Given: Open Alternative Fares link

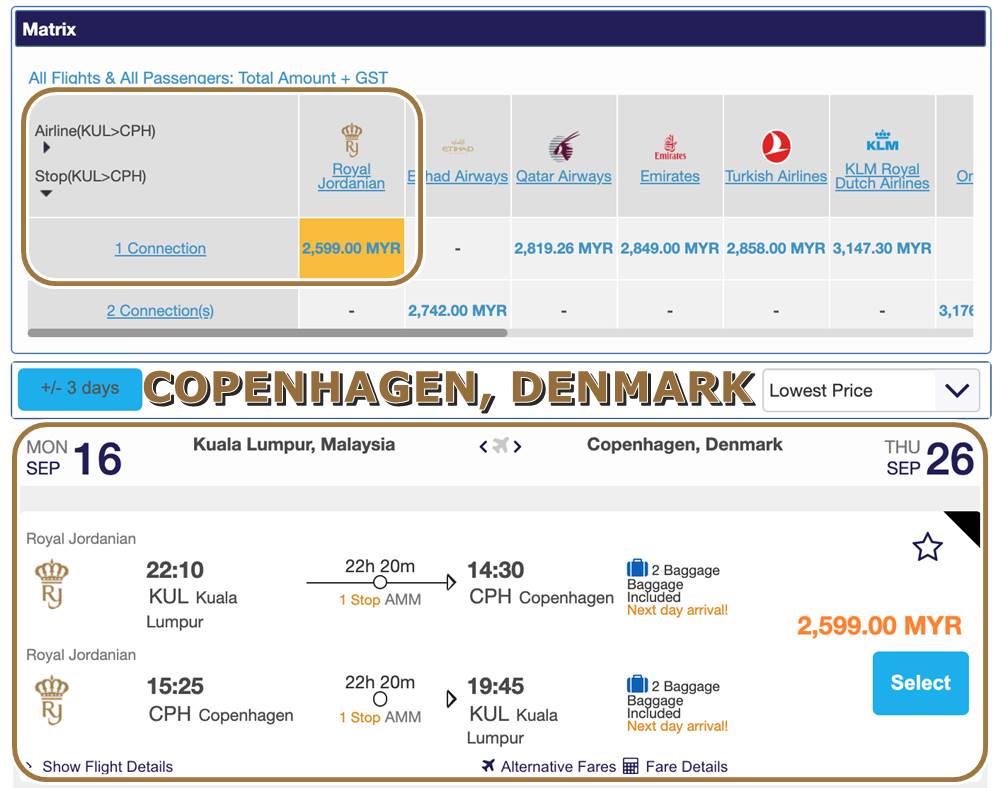Looking at the screenshot, I should click(558, 766).
